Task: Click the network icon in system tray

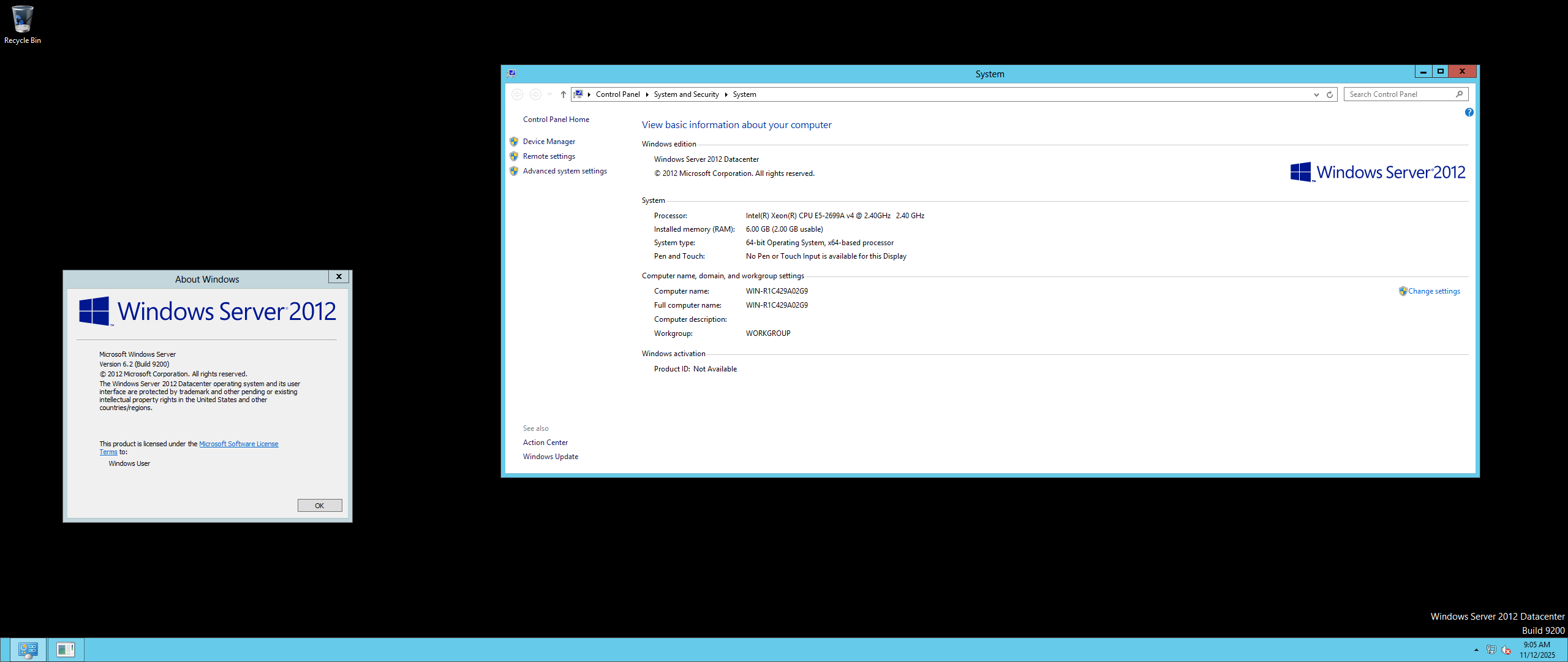Action: [x=1491, y=650]
